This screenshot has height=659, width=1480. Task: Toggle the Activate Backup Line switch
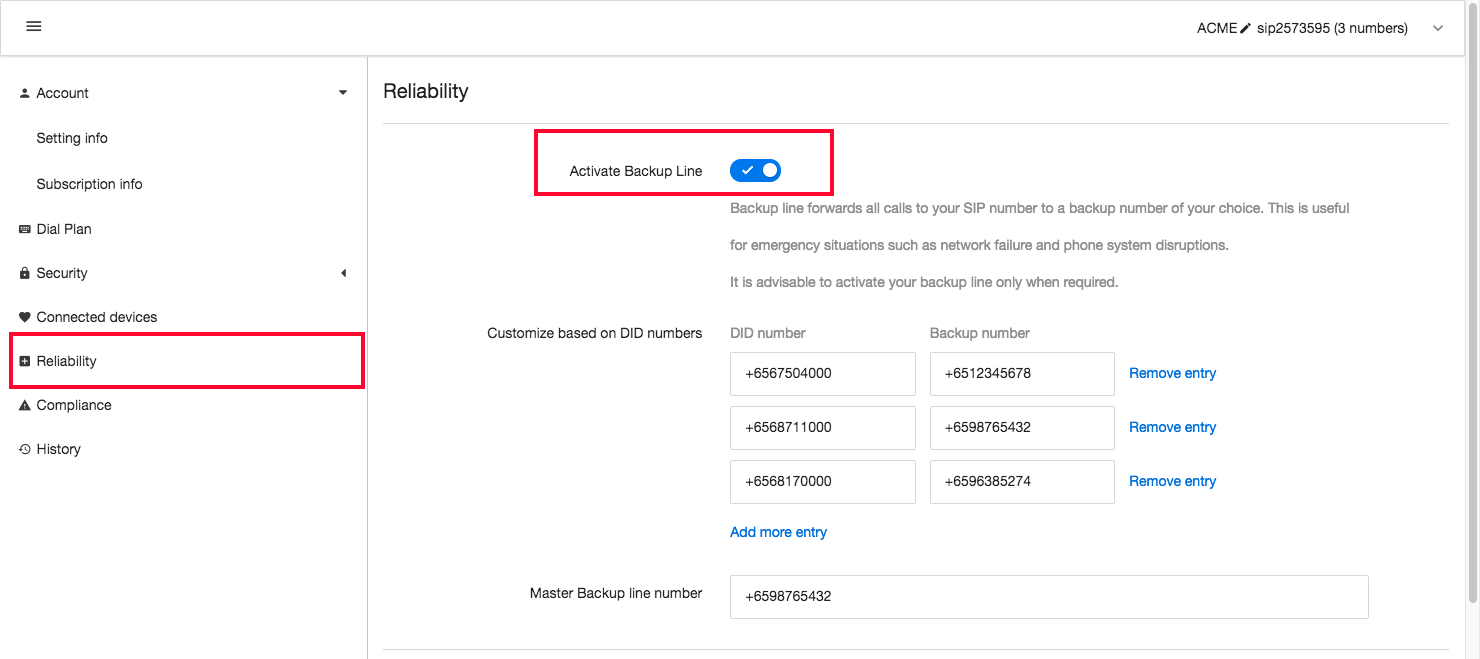[755, 171]
